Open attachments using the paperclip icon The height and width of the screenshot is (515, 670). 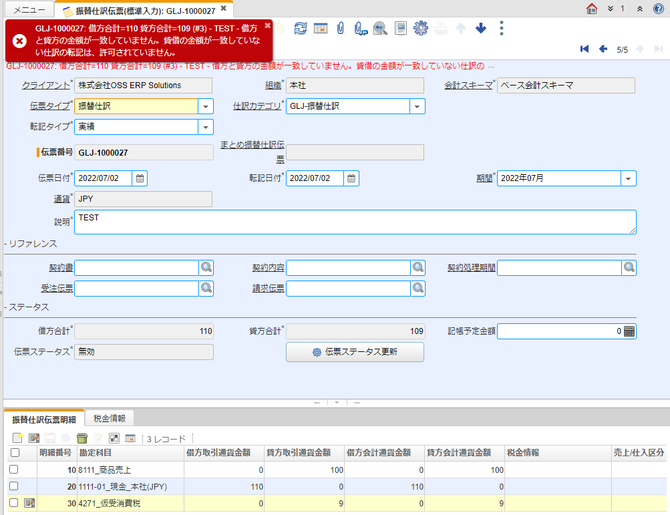point(340,29)
